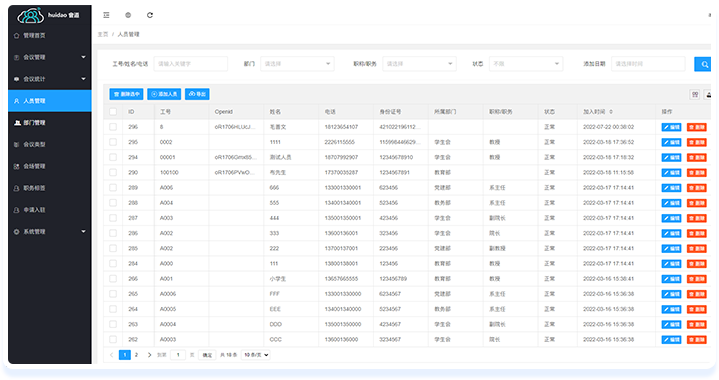The height and width of the screenshot is (380, 719).
Task: Click the 导出 export button
Action: pyautogui.click(x=197, y=94)
